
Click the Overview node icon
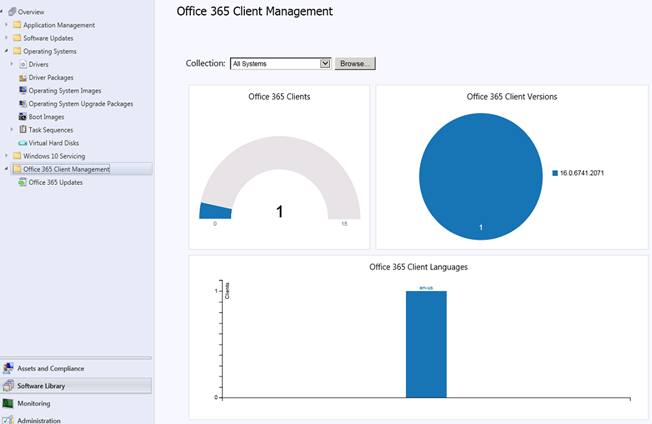click(x=12, y=12)
